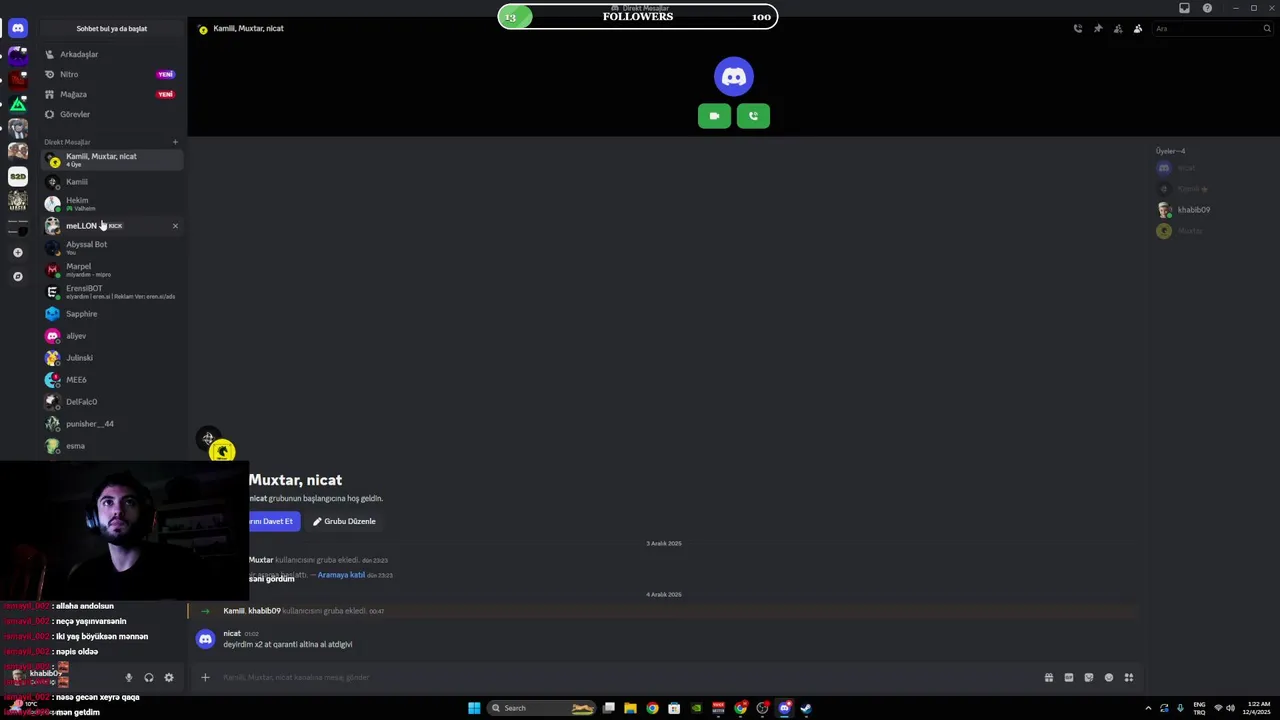
Task: Open direct message with Kamili
Action: click(110, 182)
